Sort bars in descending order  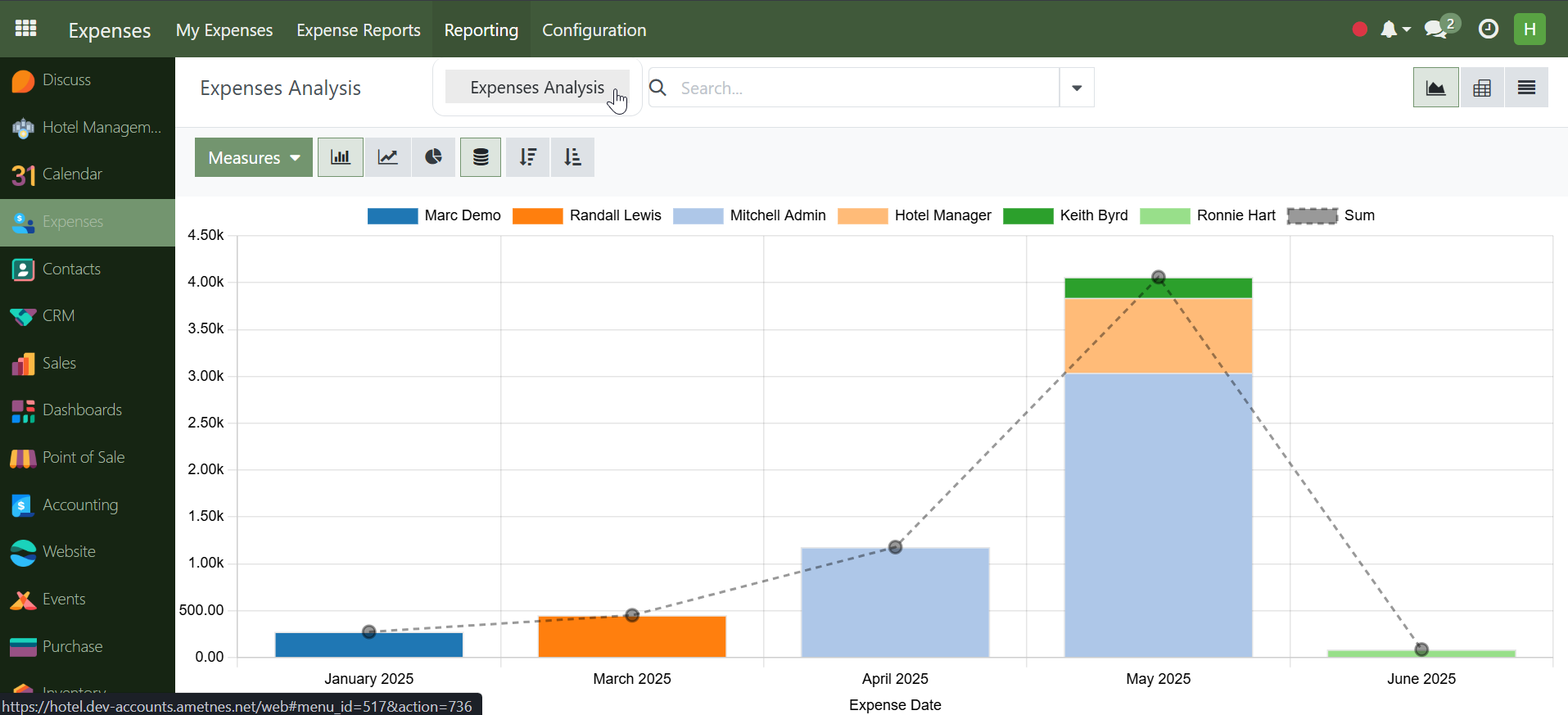point(527,157)
